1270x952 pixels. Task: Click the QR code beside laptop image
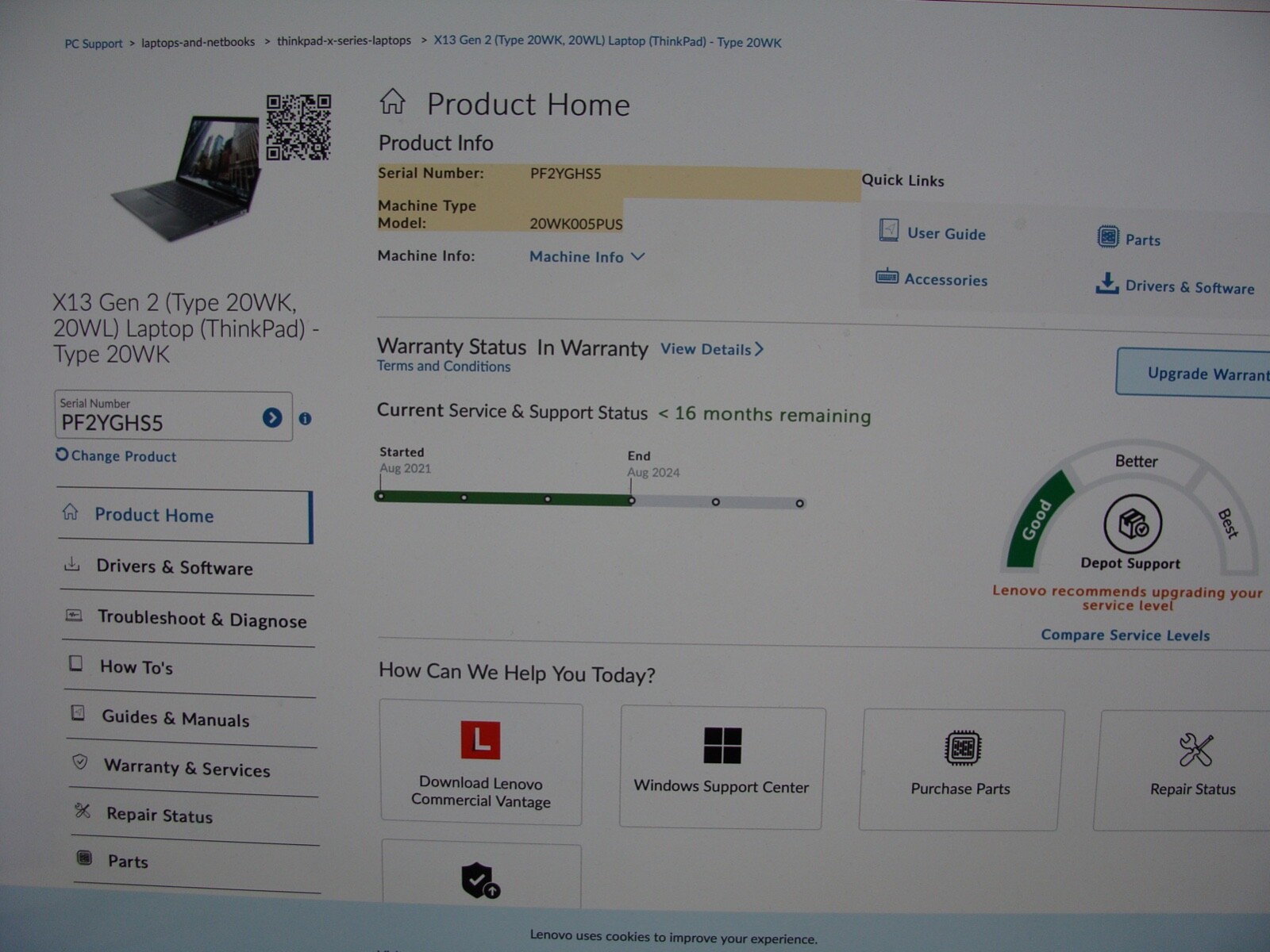tap(298, 127)
